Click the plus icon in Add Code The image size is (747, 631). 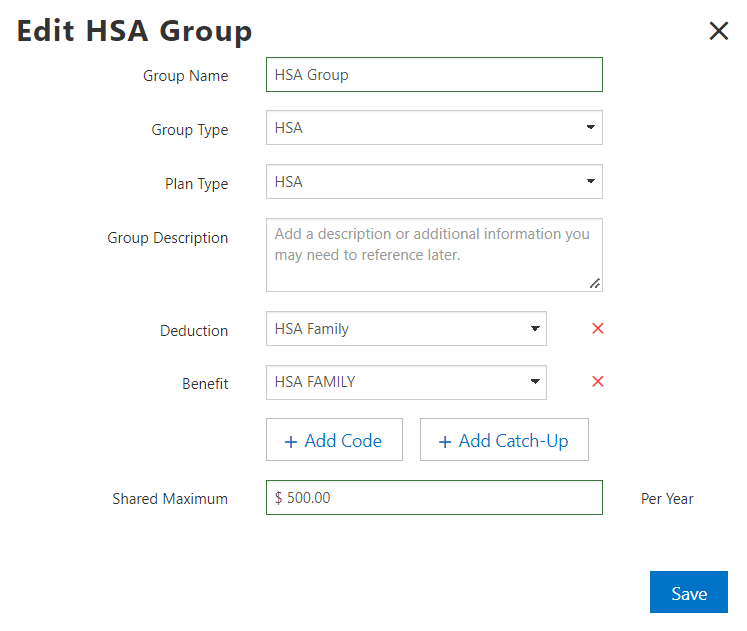tap(291, 442)
